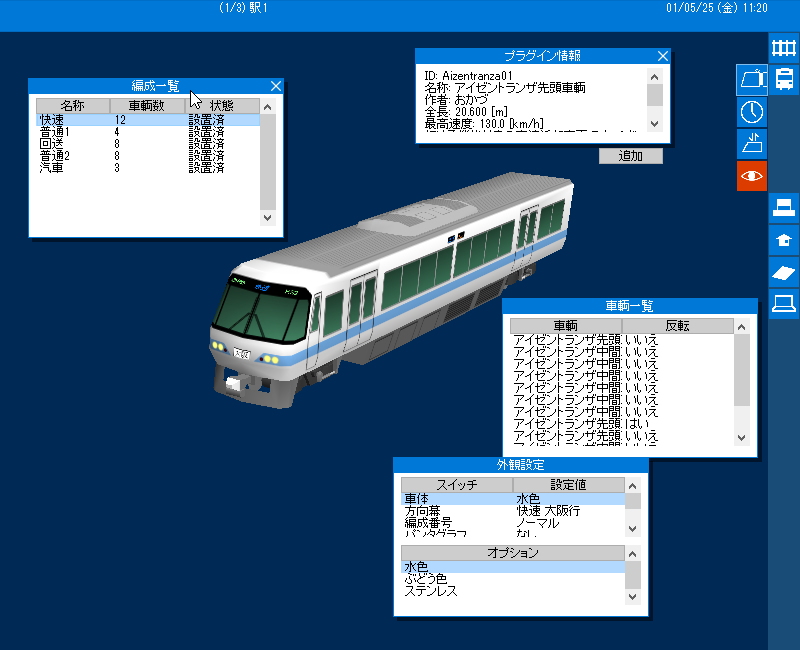Select the train vehicle icon at top right

[783, 80]
